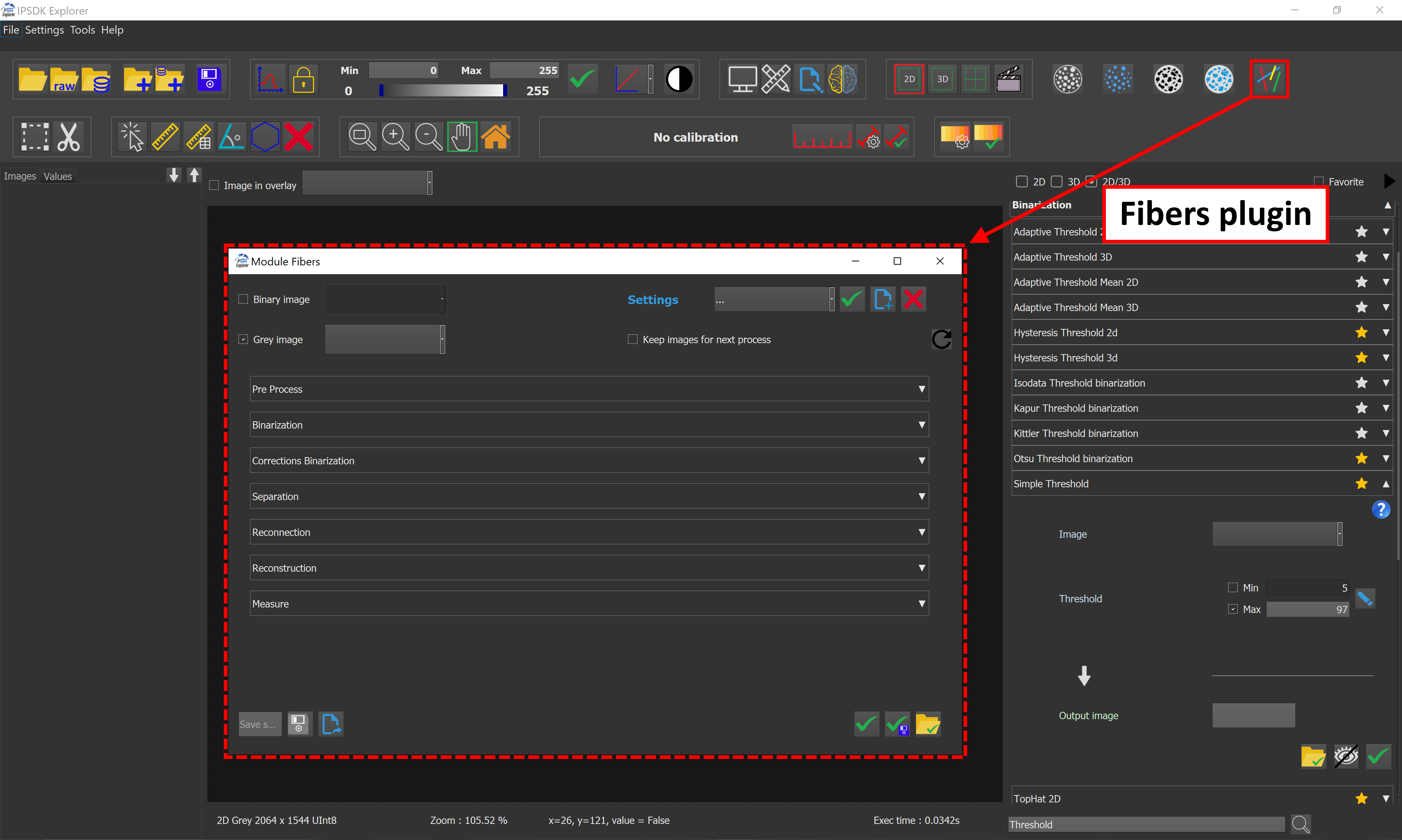The width and height of the screenshot is (1402, 840).
Task: Launch the Fibers plugin icon
Action: [x=1268, y=79]
